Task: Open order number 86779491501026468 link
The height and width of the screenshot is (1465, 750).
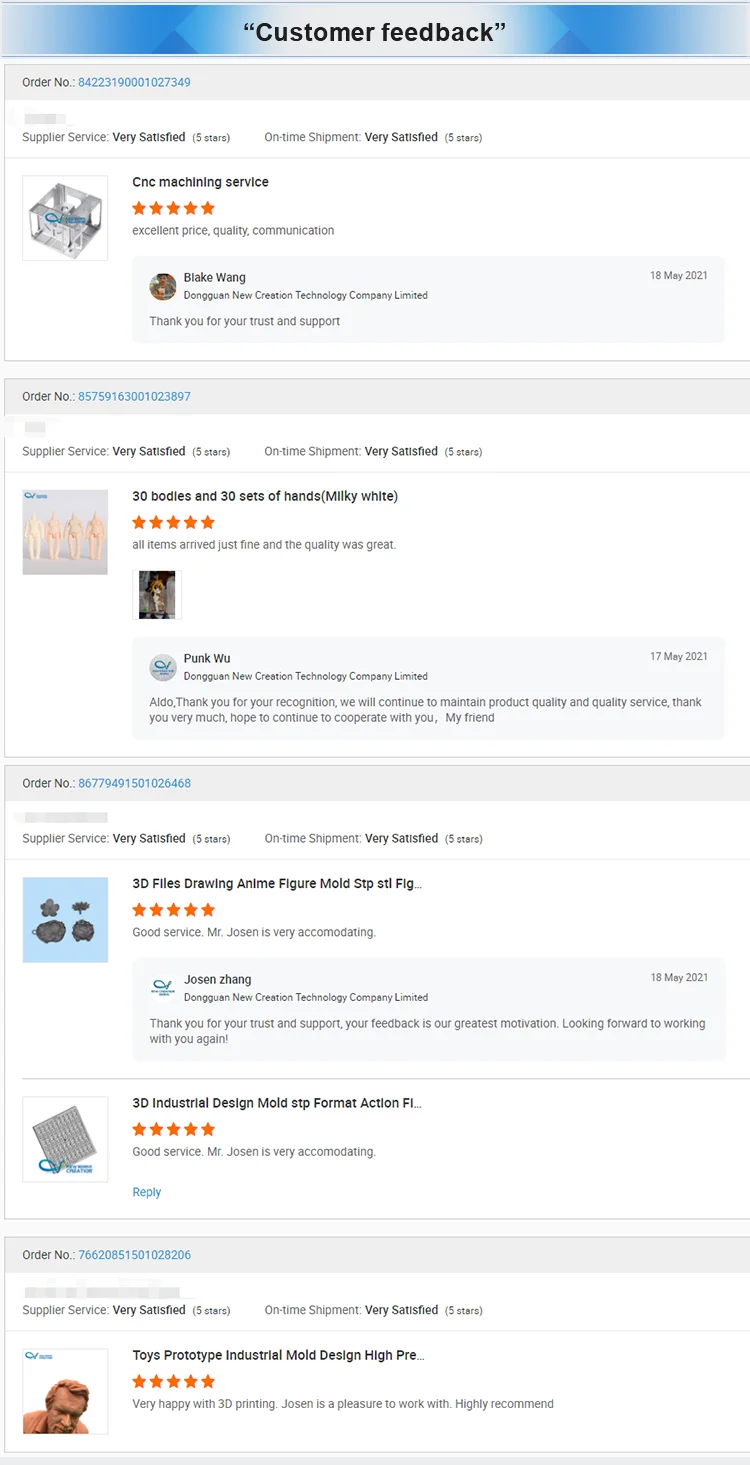Action: [134, 783]
